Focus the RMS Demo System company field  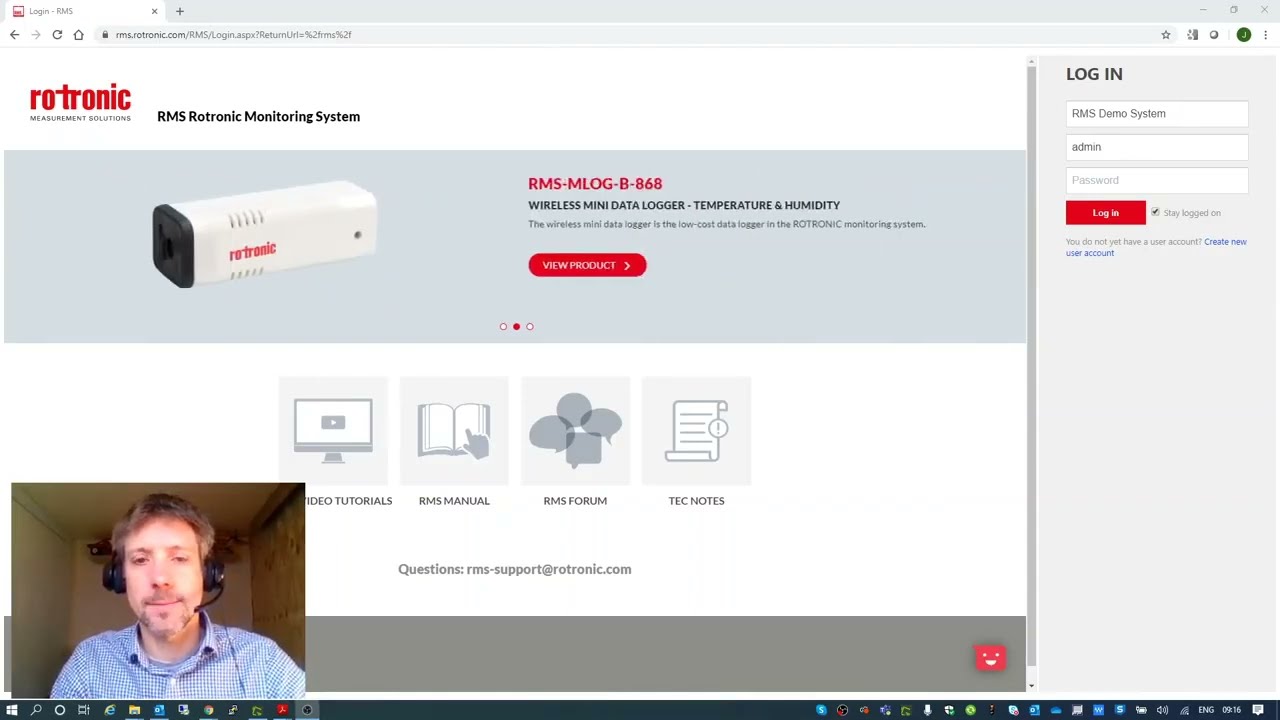(1157, 114)
